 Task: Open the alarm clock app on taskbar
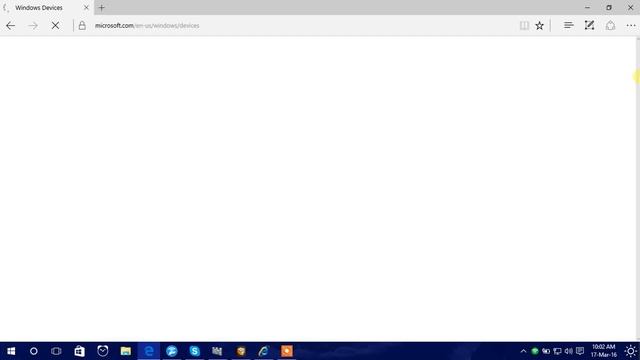coord(102,351)
